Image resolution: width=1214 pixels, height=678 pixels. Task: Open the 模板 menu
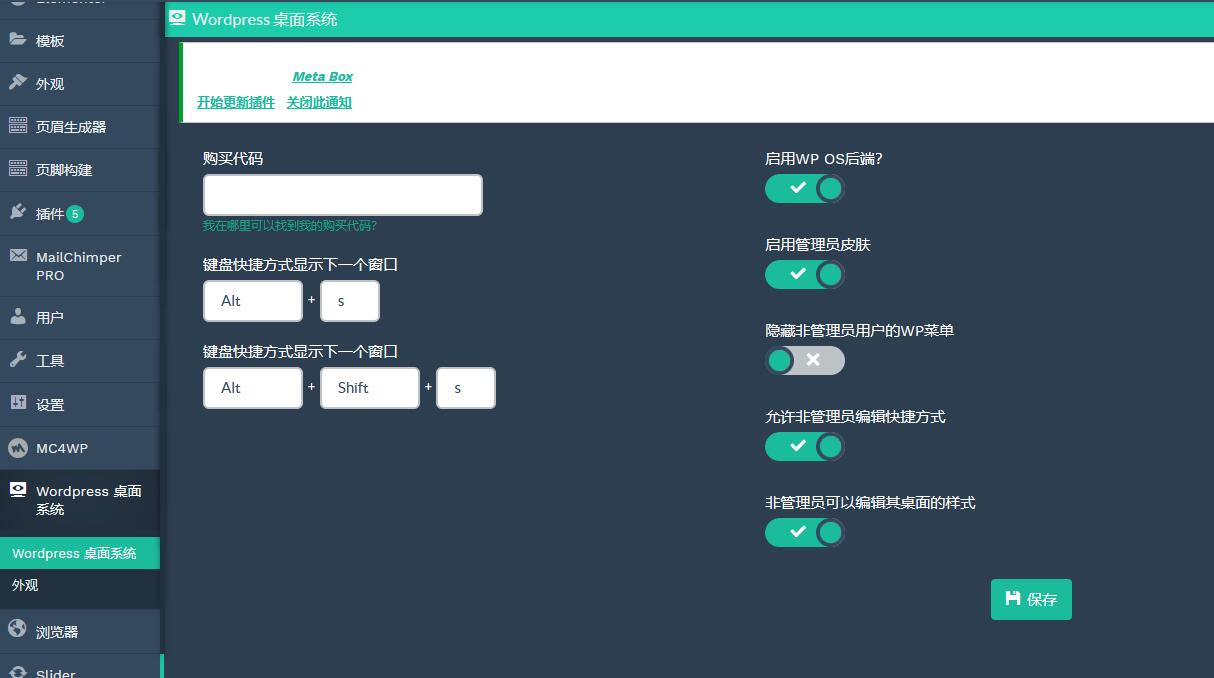coord(80,41)
